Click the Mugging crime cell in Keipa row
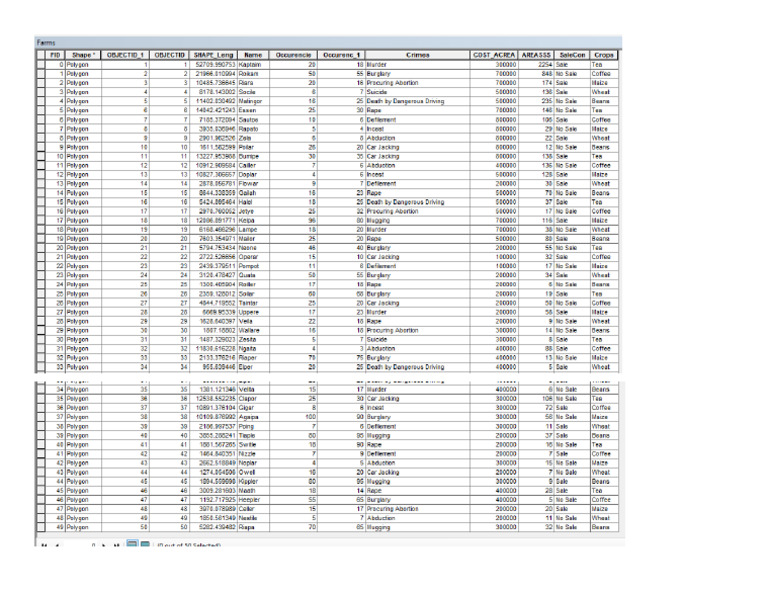This screenshot has width=768, height=594. click(x=417, y=220)
